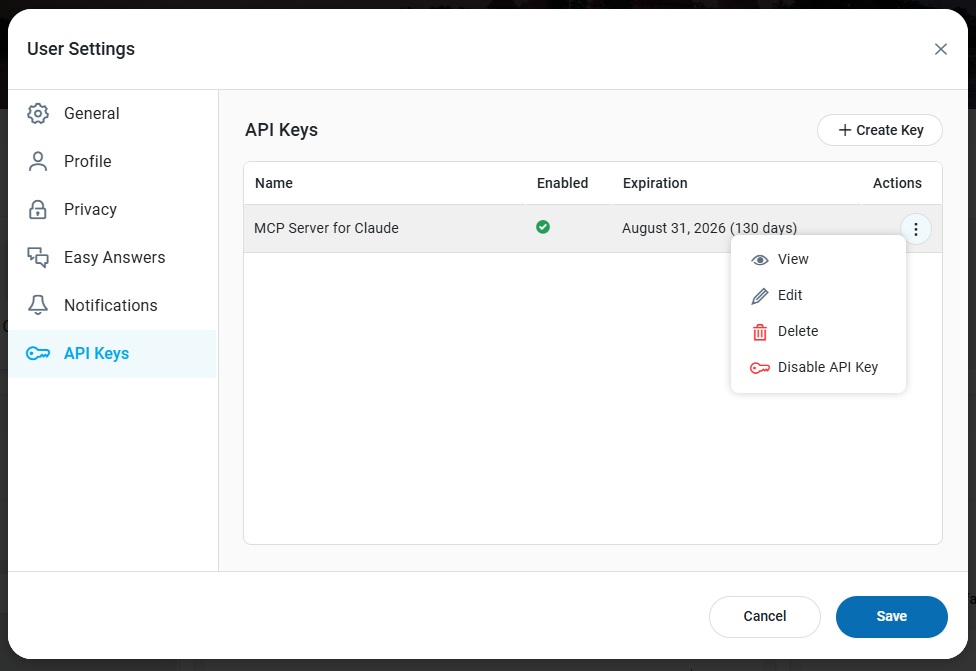Open the Easy Answers settings section
The width and height of the screenshot is (976, 671).
tap(112, 257)
